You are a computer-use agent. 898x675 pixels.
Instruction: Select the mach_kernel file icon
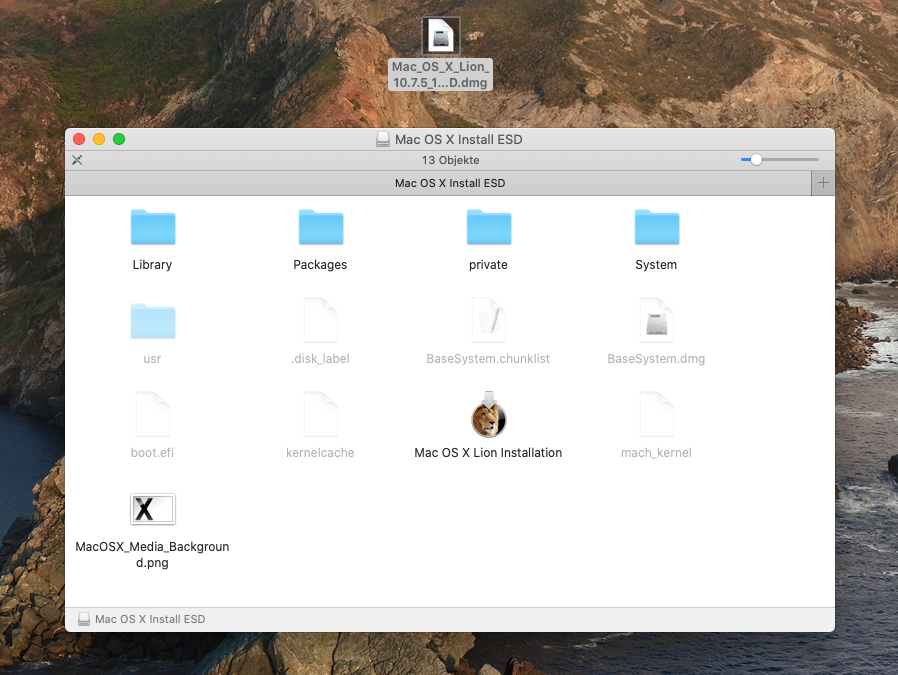click(656, 414)
